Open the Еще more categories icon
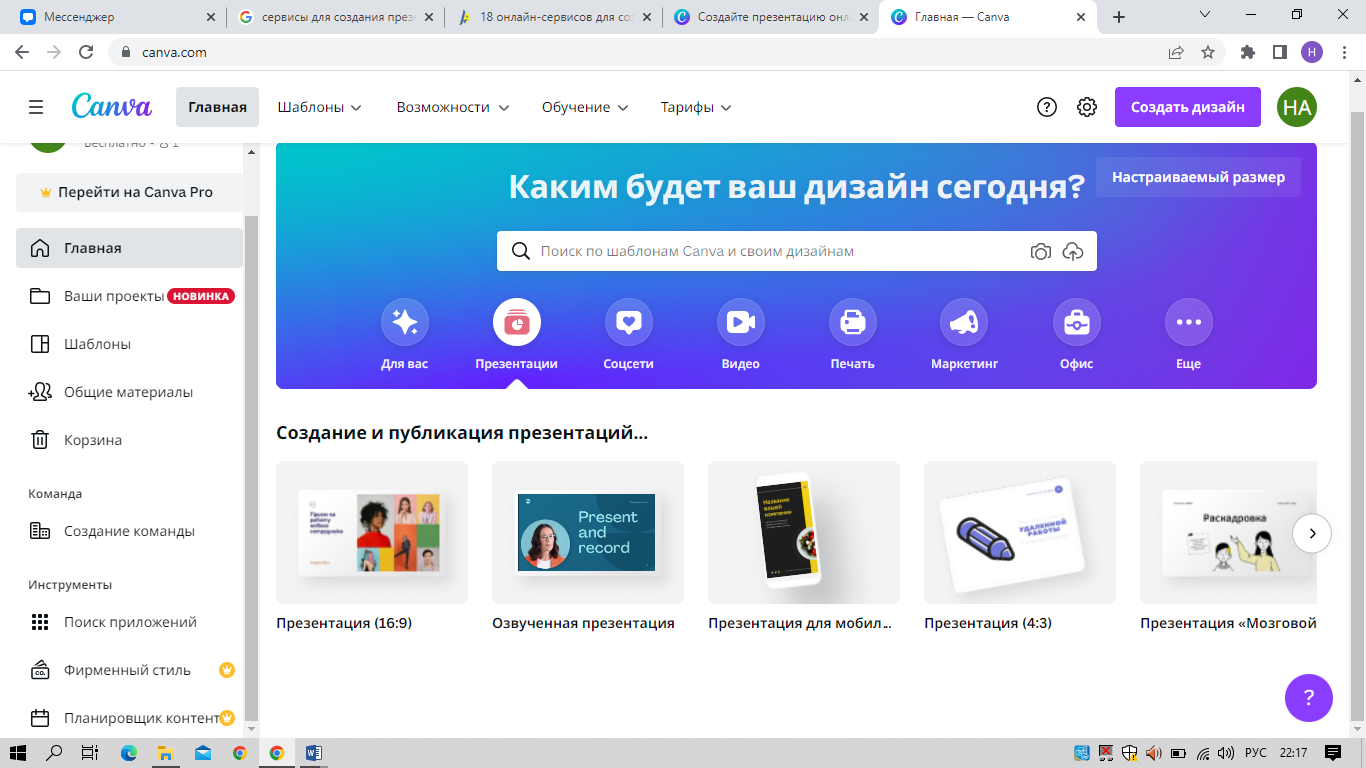1366x768 pixels. (x=1189, y=322)
